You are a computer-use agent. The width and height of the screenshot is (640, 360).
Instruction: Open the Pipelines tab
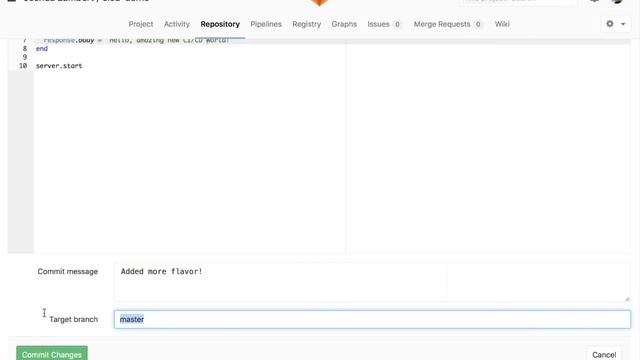coord(266,24)
